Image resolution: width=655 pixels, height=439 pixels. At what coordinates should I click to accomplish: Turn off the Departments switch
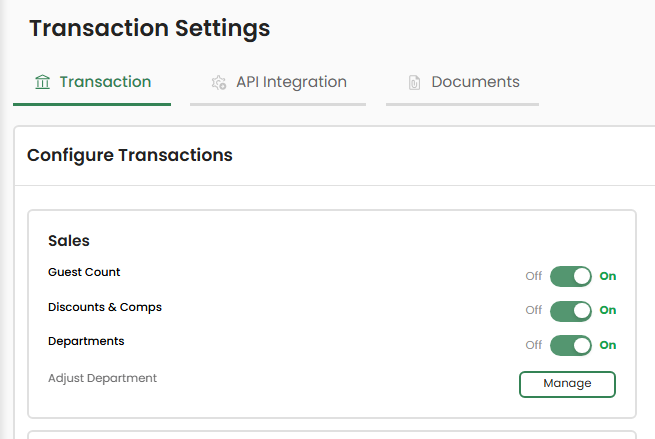[571, 345]
